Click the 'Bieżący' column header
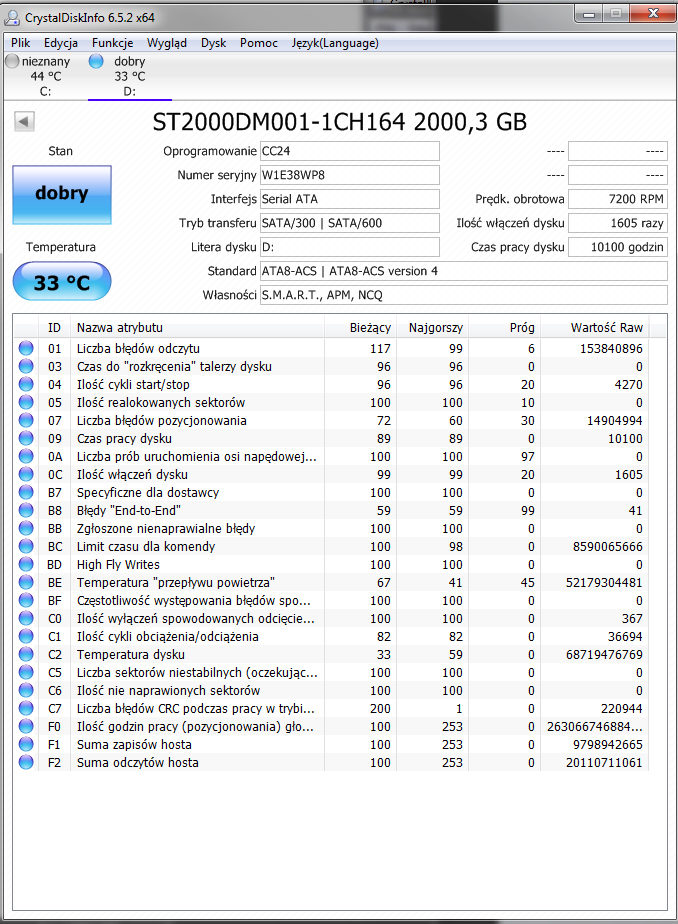The image size is (678, 924). coord(360,328)
